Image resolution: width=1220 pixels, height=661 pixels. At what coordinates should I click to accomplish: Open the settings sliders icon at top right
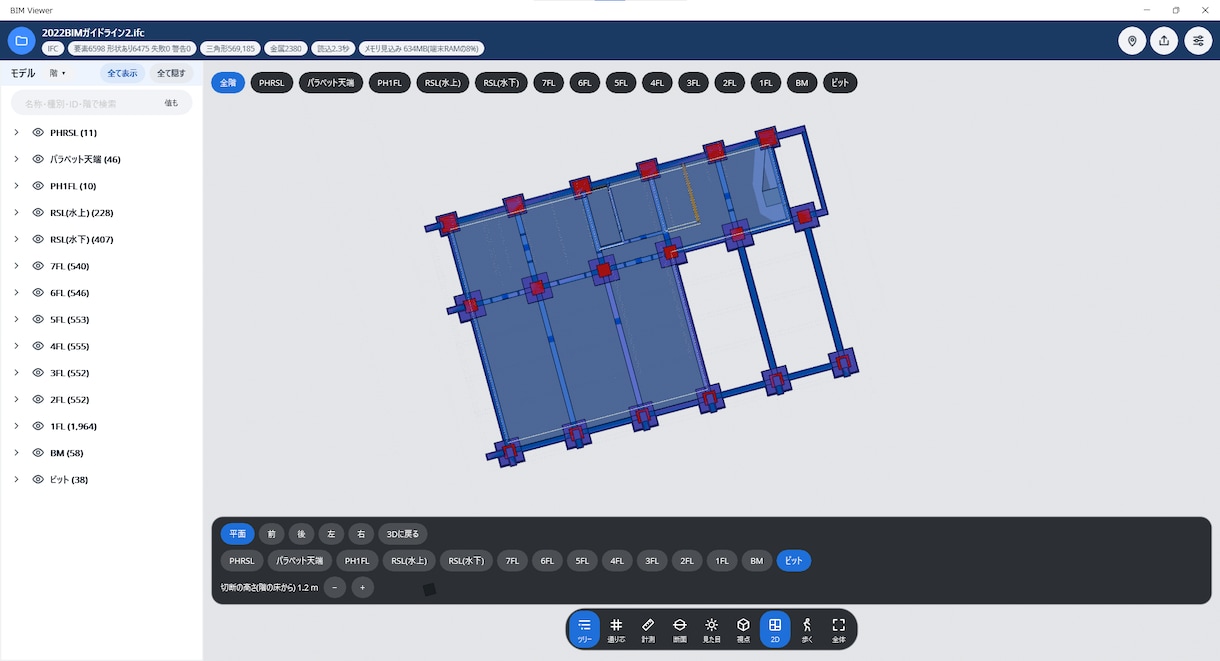[1198, 41]
